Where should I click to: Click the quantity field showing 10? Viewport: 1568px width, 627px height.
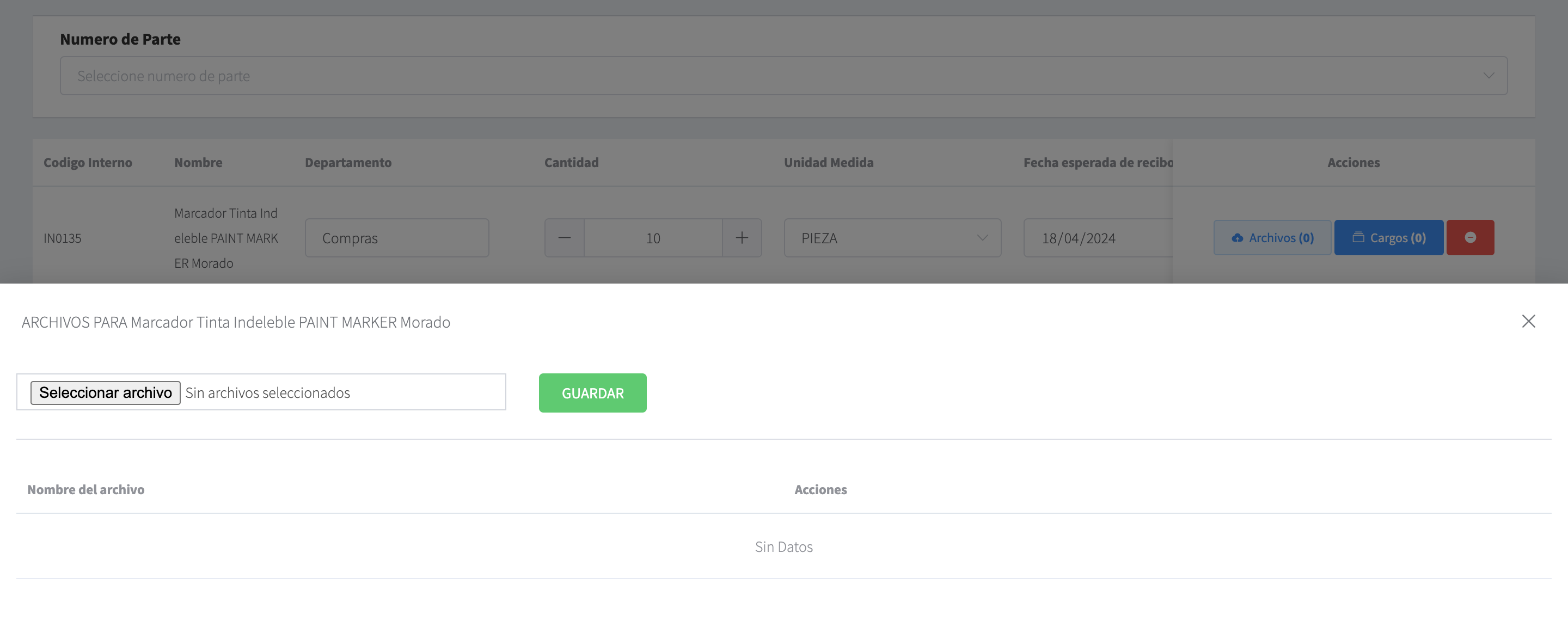point(653,238)
